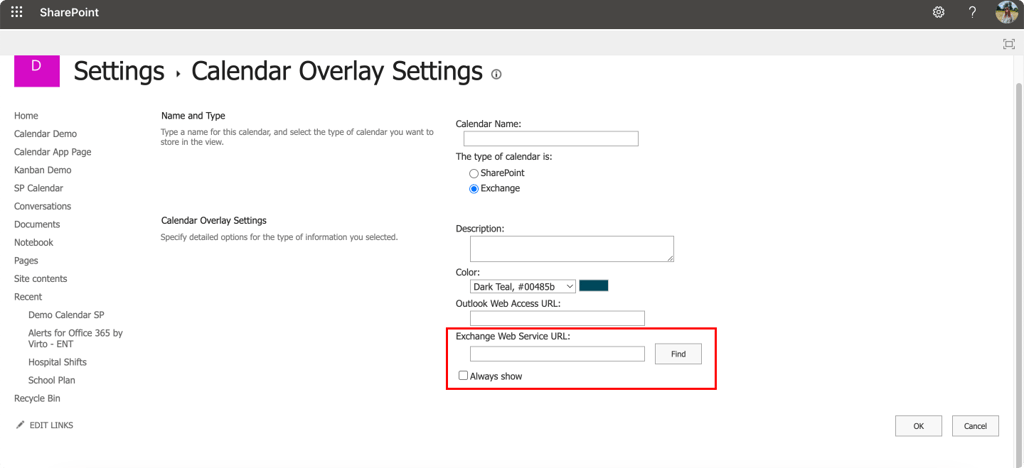The height and width of the screenshot is (468, 1024).
Task: Click the Cancel button
Action: [975, 426]
